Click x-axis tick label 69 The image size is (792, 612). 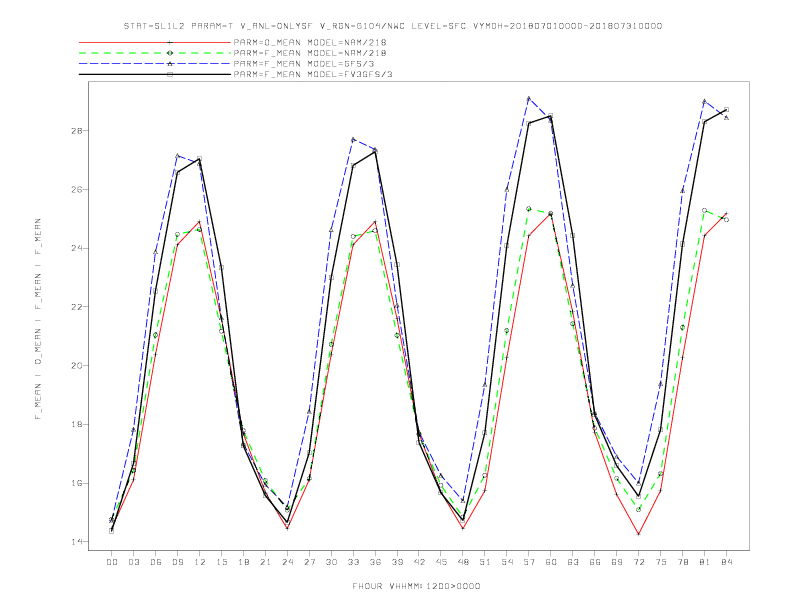[x=617, y=562]
